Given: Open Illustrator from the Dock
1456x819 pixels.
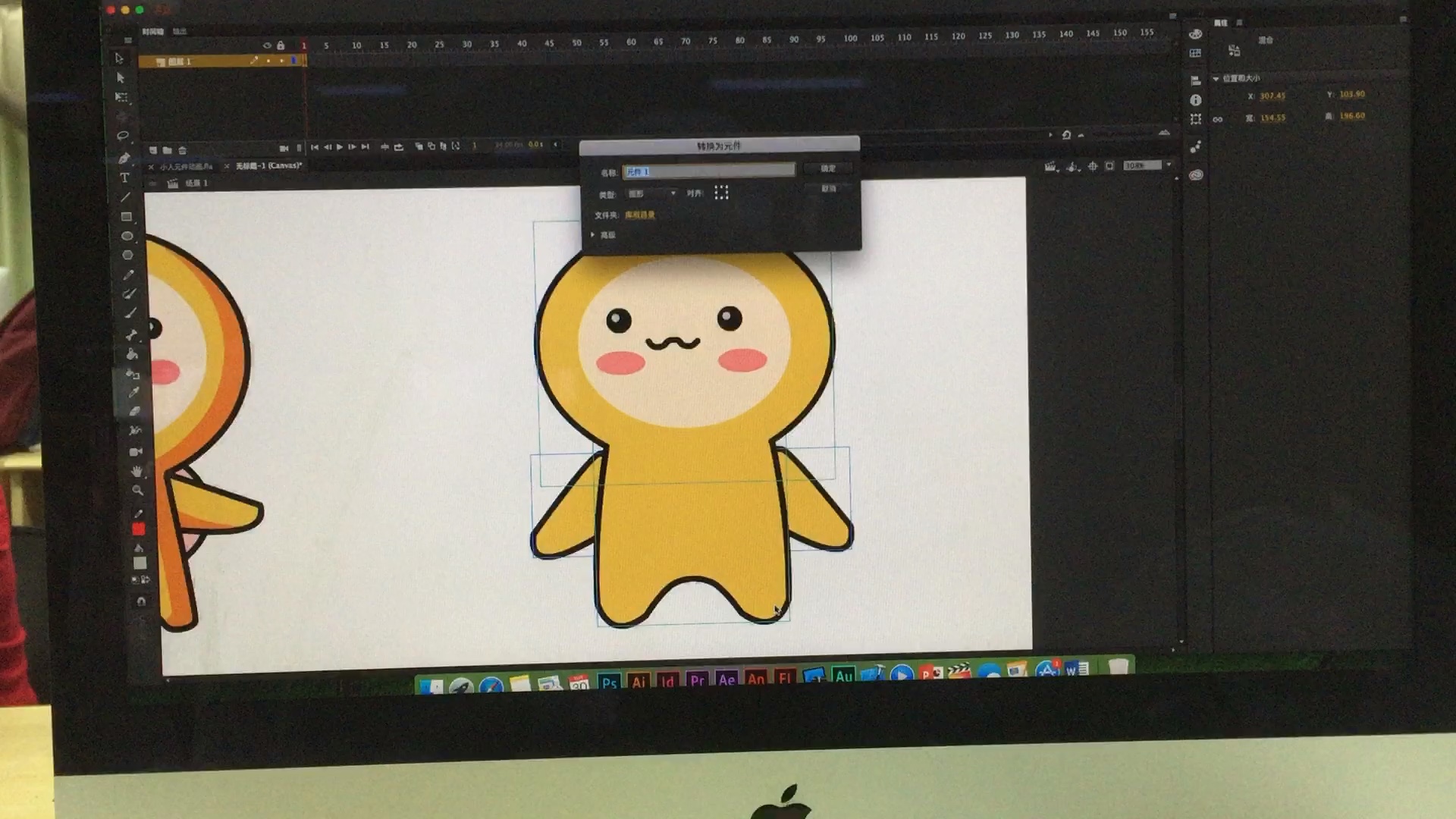Looking at the screenshot, I should click(x=639, y=682).
